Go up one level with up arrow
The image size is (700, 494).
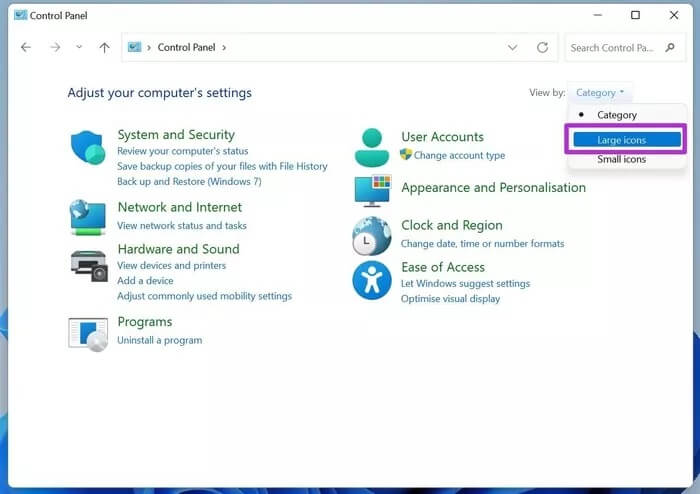(x=104, y=47)
